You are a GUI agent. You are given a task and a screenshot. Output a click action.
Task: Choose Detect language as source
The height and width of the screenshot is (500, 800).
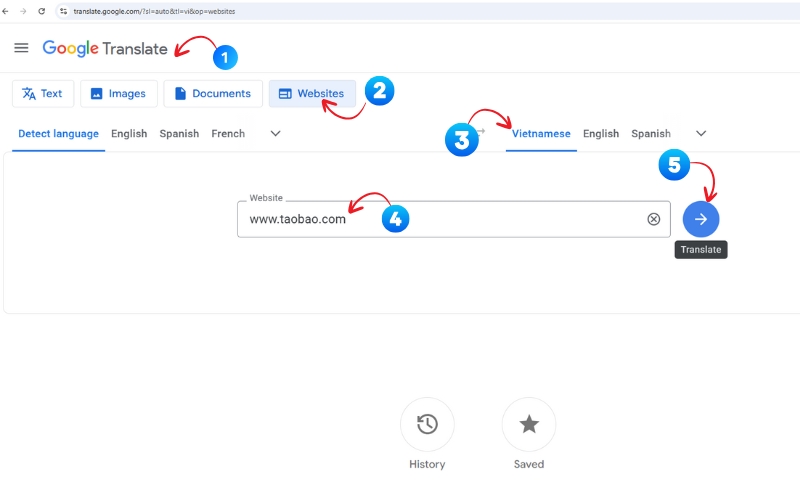point(58,134)
